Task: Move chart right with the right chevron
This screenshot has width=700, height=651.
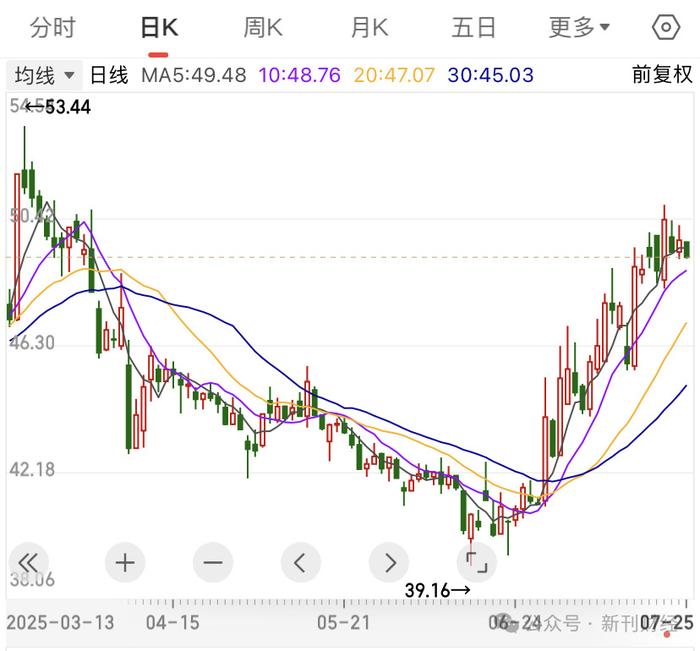Action: click(x=389, y=563)
